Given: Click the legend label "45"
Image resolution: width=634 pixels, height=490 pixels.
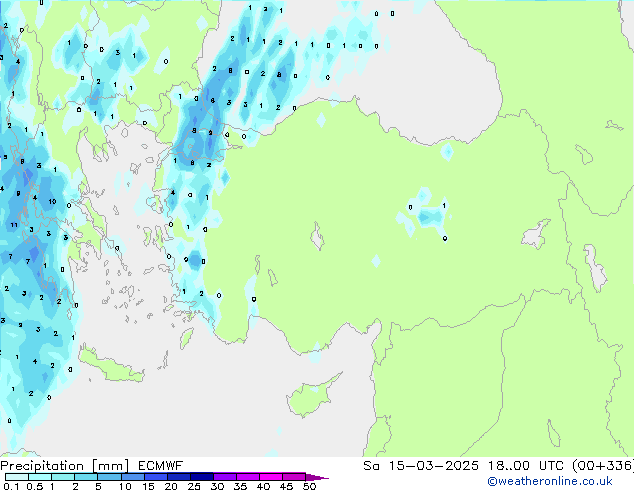Looking at the screenshot, I should click(x=286, y=486).
